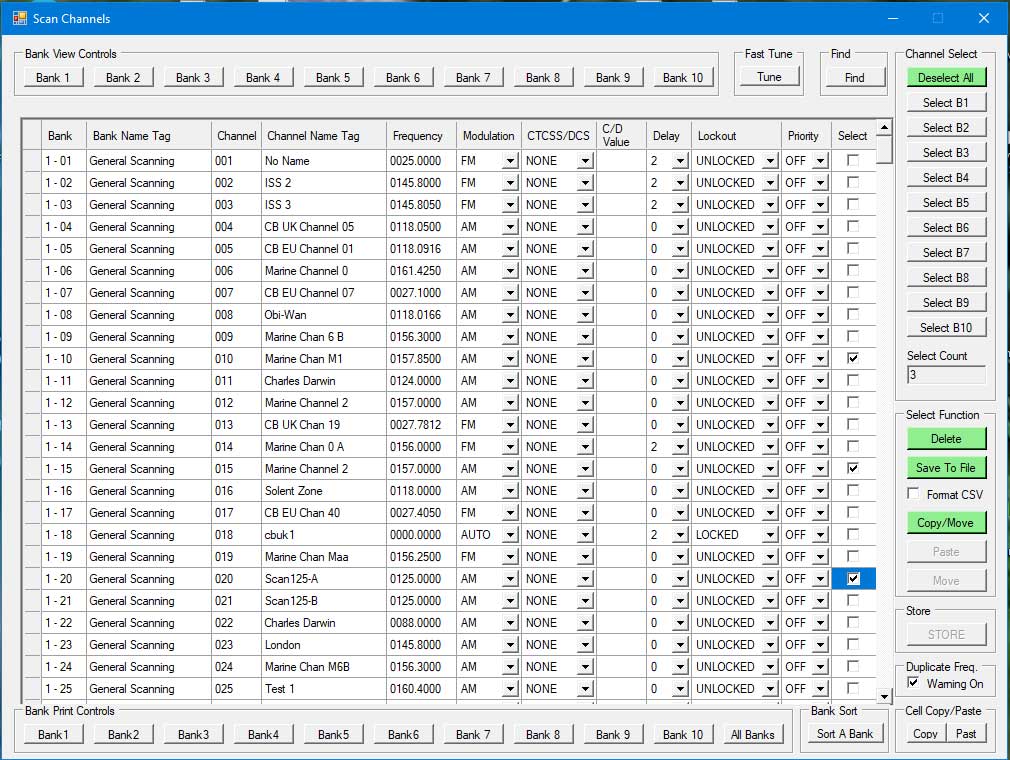Click the Copy button in Cell Copy/Paste
The width and height of the screenshot is (1010, 760).
tap(925, 734)
